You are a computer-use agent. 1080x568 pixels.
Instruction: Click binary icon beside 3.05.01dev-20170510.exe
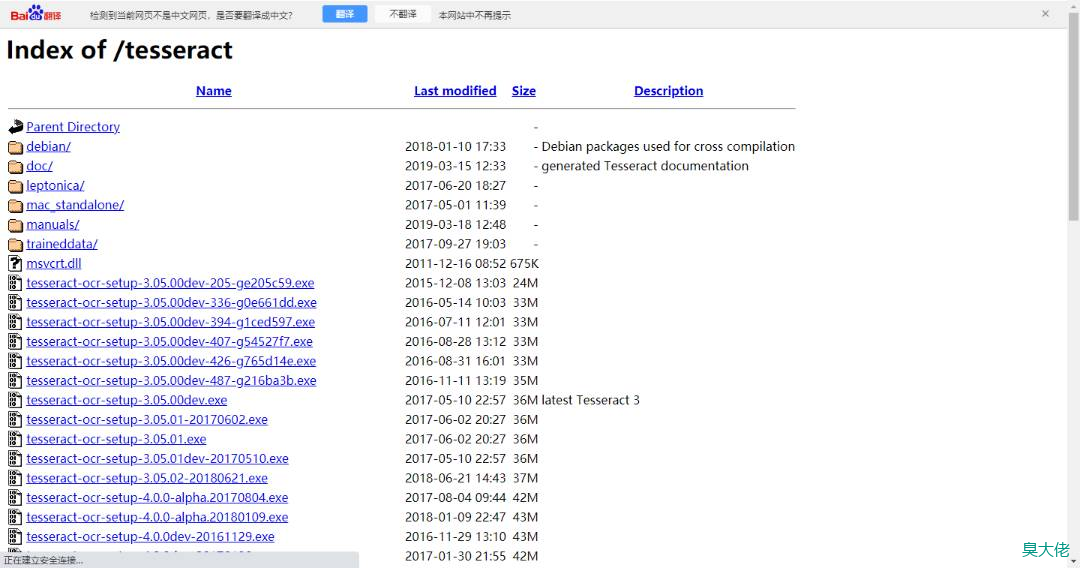click(15, 459)
